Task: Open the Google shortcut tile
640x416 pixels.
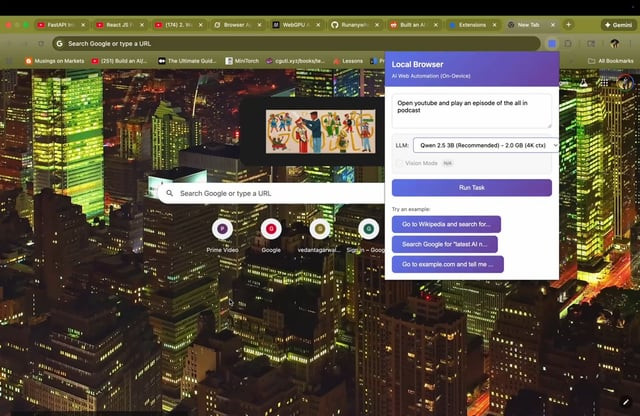Action: (x=271, y=237)
